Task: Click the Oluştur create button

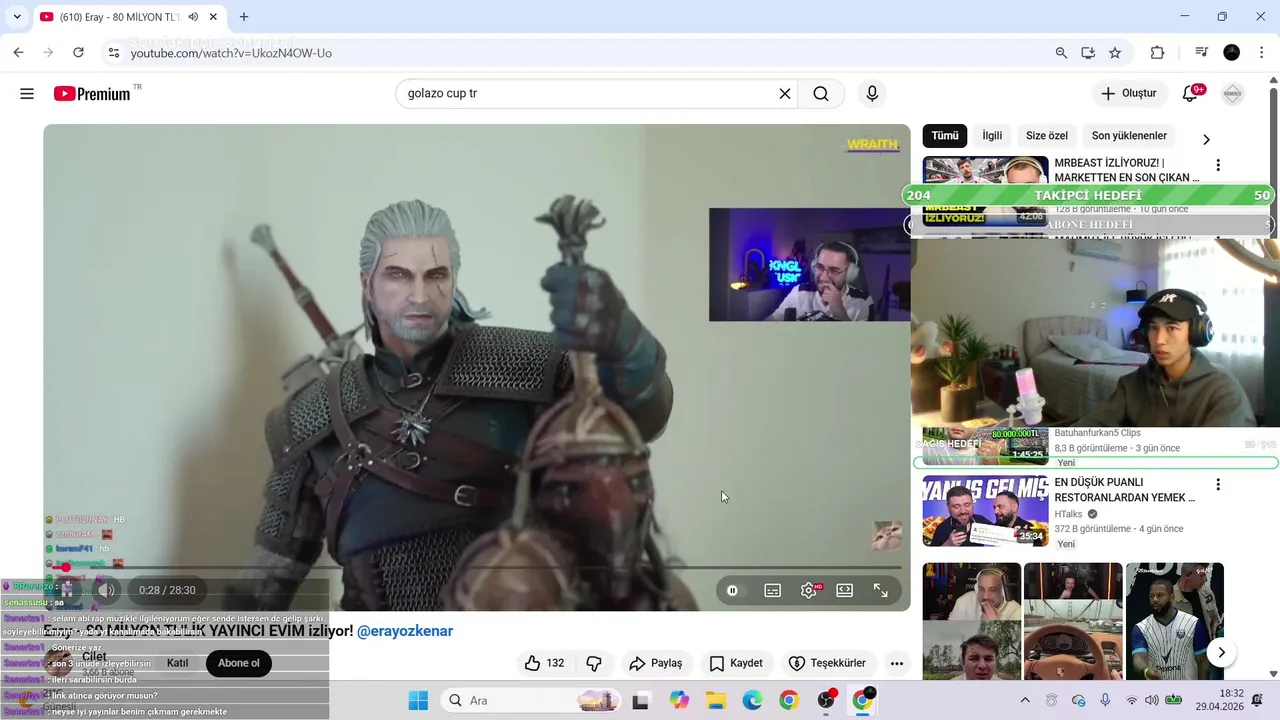Action: (1130, 94)
